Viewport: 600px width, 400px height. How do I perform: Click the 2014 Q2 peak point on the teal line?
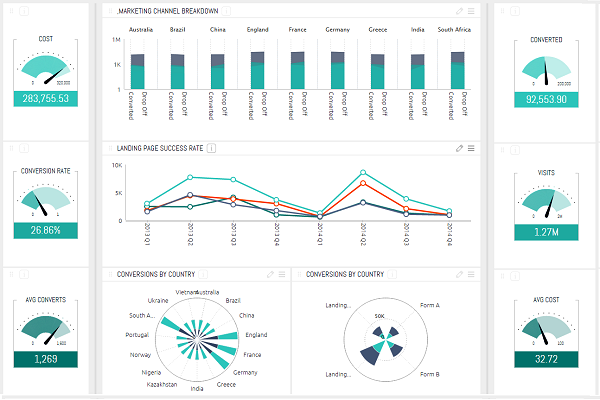[x=362, y=173]
